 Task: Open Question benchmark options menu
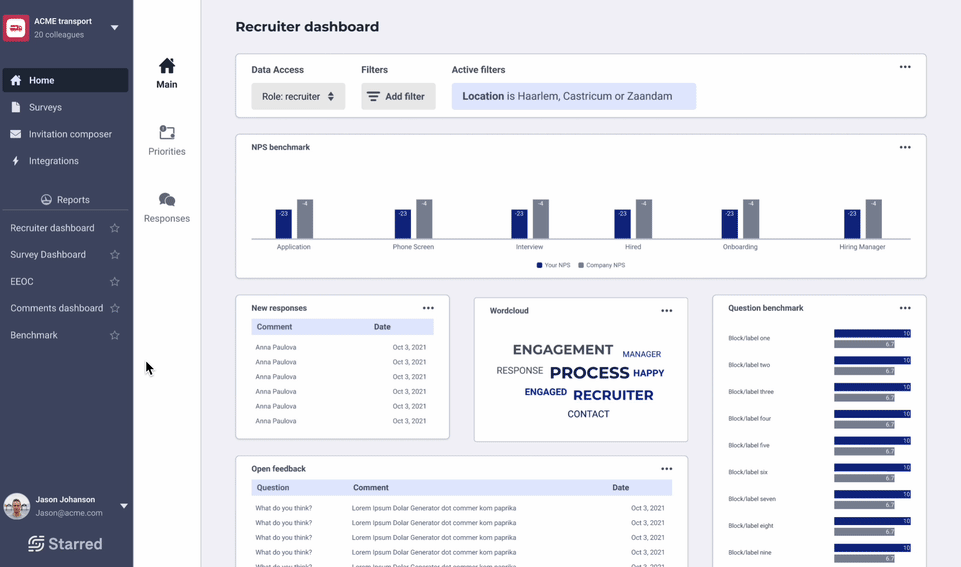[x=905, y=308]
